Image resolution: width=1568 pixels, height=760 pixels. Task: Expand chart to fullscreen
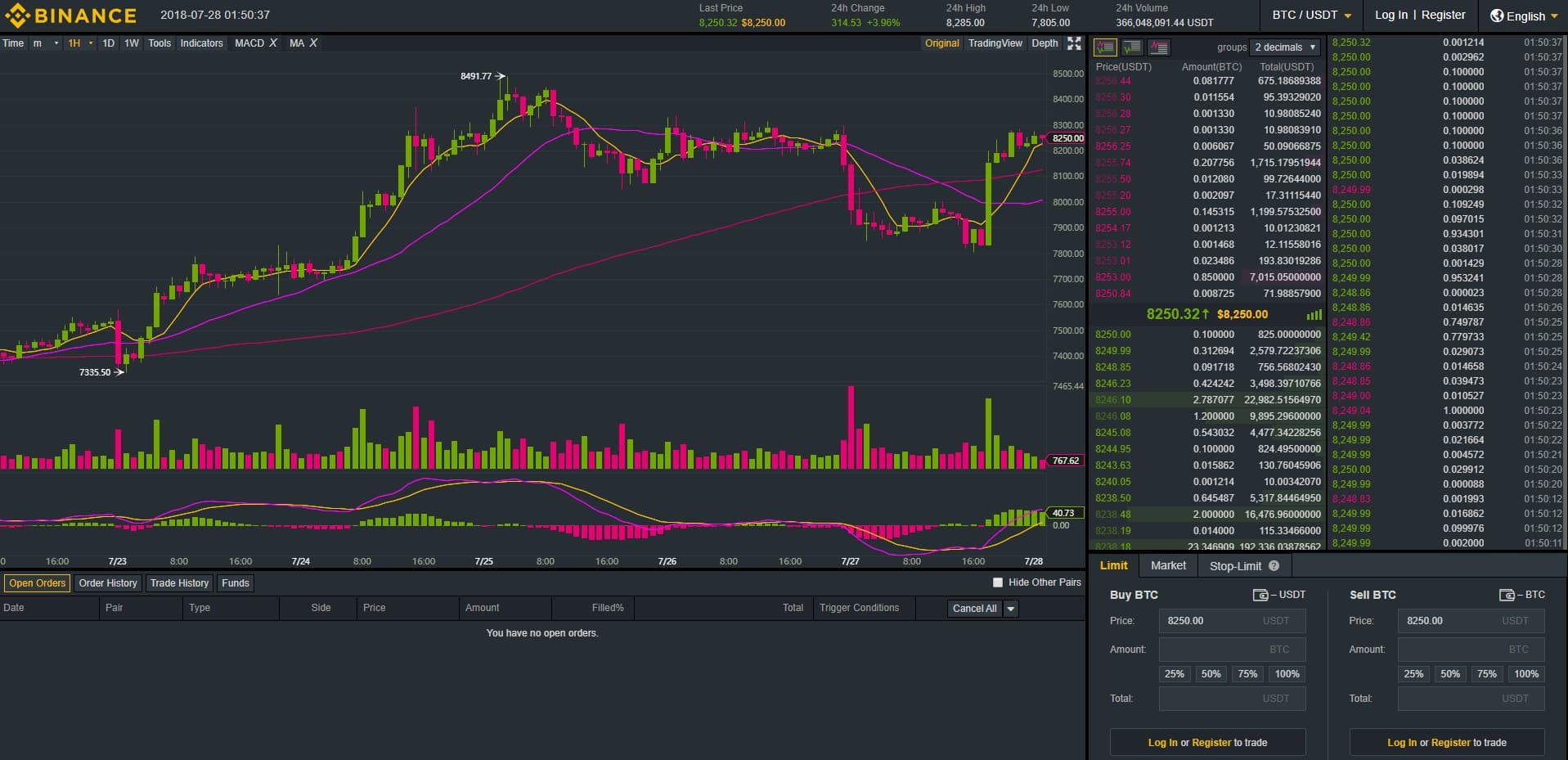[1074, 43]
